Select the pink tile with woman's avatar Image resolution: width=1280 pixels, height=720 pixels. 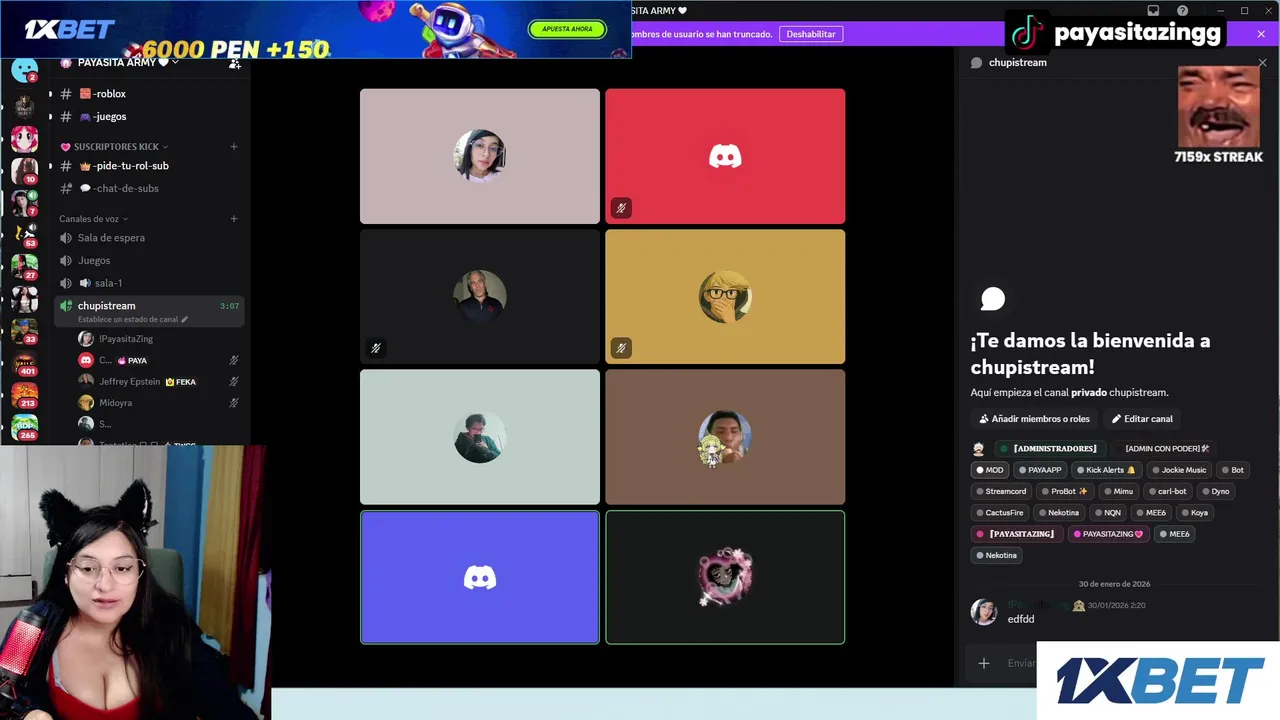[480, 156]
